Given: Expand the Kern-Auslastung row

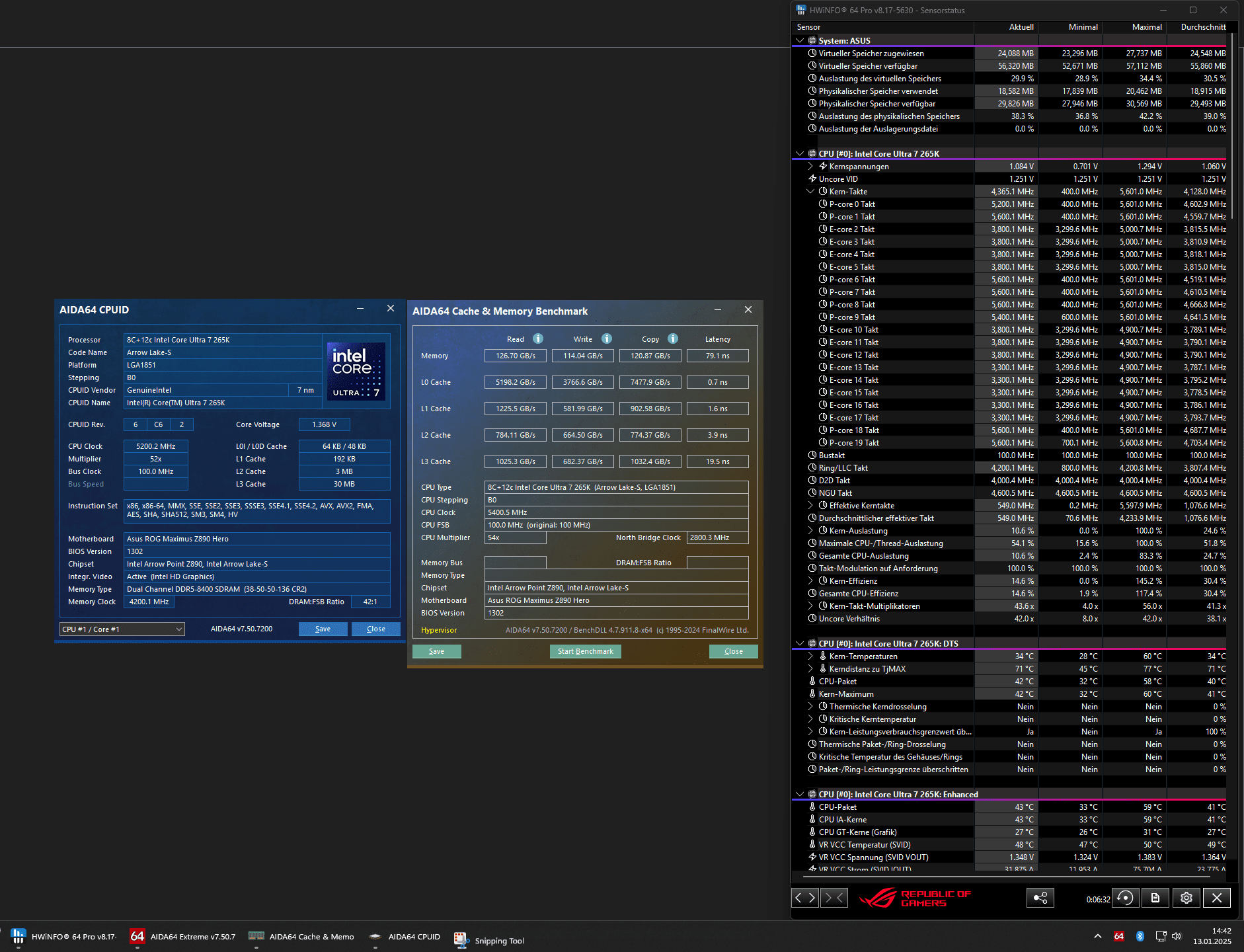Looking at the screenshot, I should (810, 531).
